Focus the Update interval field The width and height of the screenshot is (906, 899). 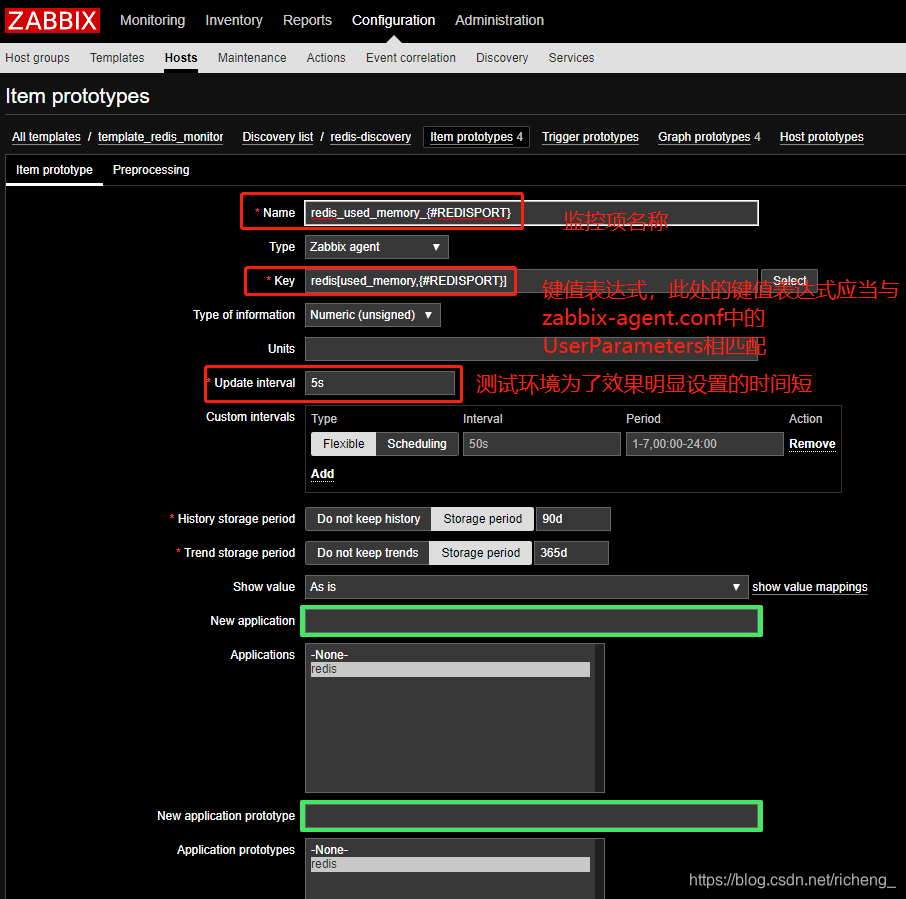380,383
